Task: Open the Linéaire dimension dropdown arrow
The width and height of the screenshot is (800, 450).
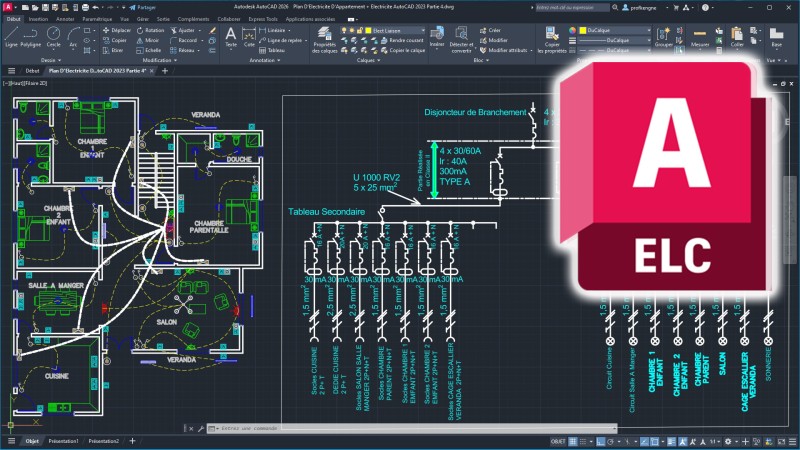Action: point(289,31)
